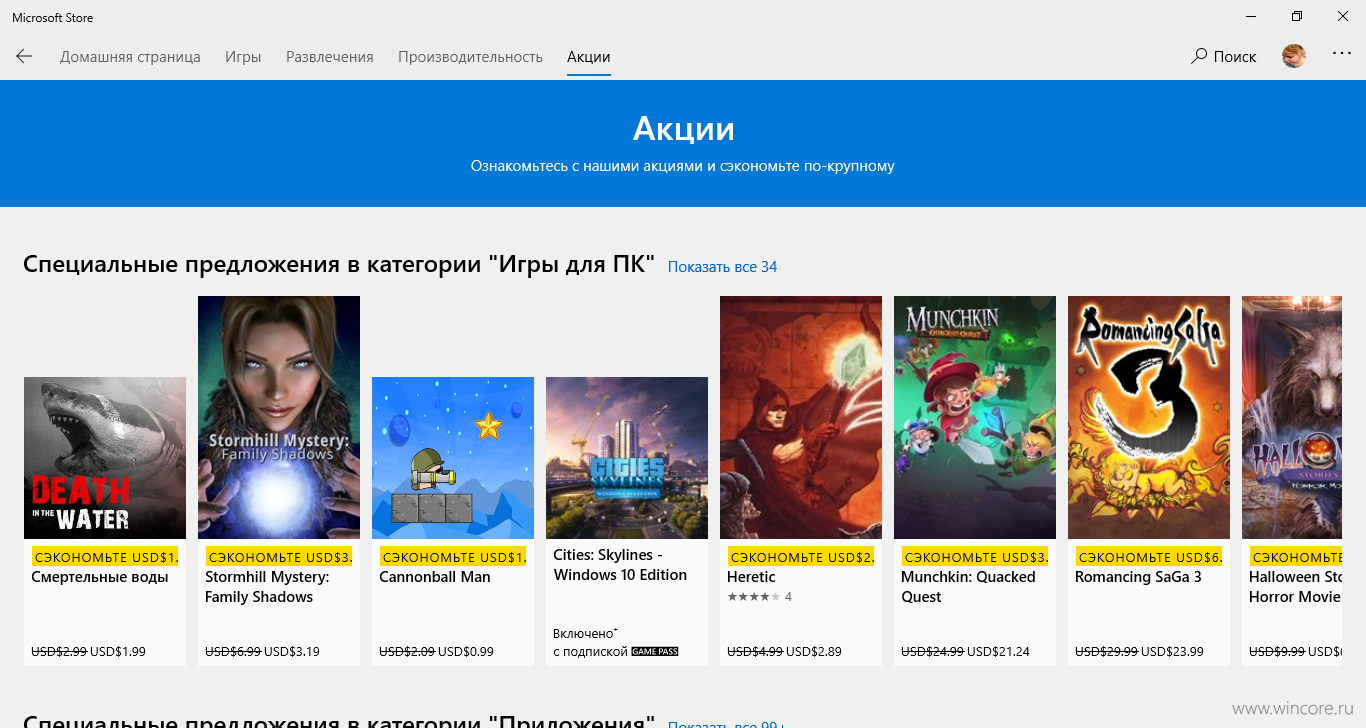
Task: Click the Поиск search label
Action: (1235, 57)
